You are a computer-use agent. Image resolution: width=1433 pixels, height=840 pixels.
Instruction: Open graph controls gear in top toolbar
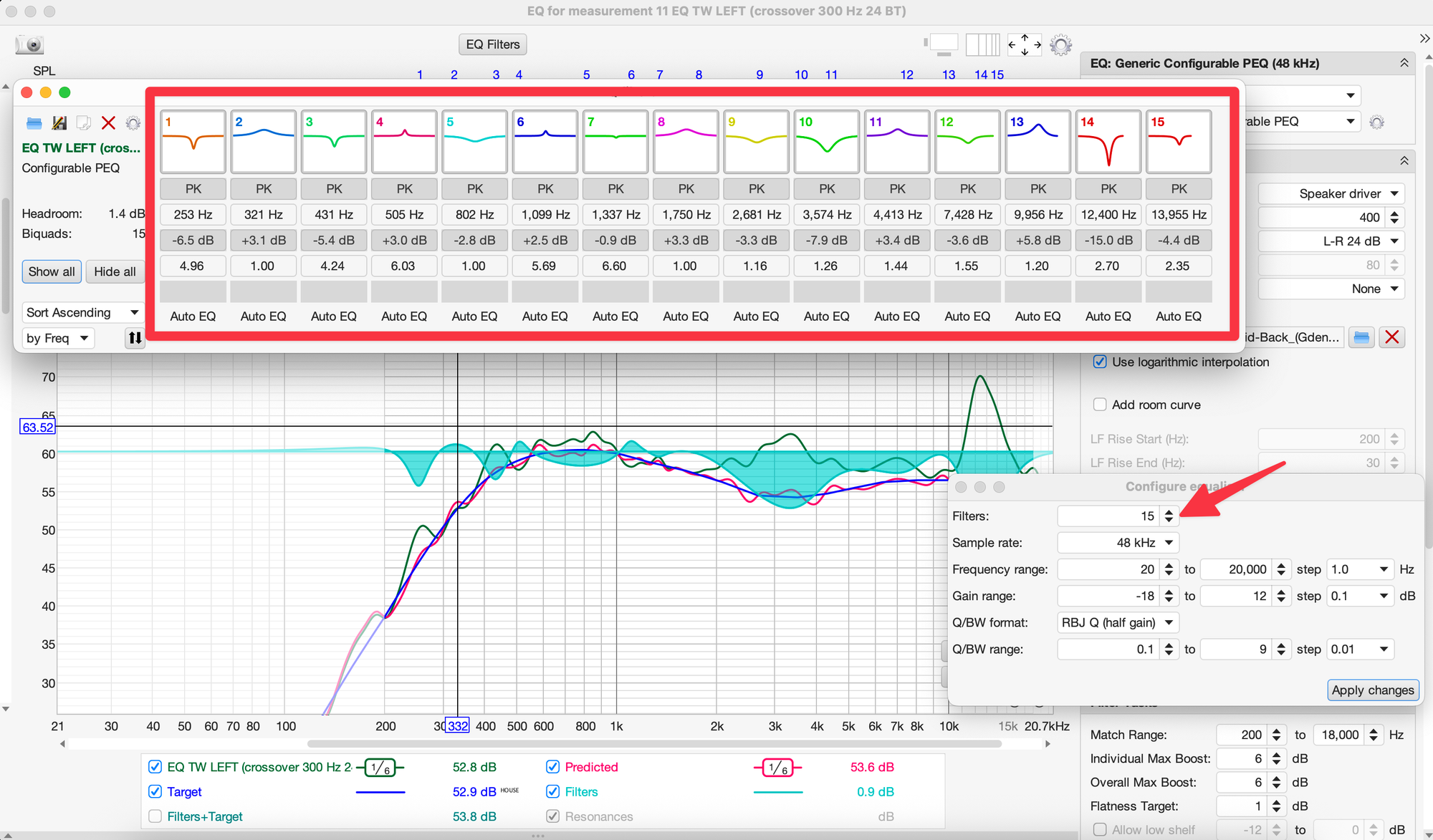click(1060, 45)
